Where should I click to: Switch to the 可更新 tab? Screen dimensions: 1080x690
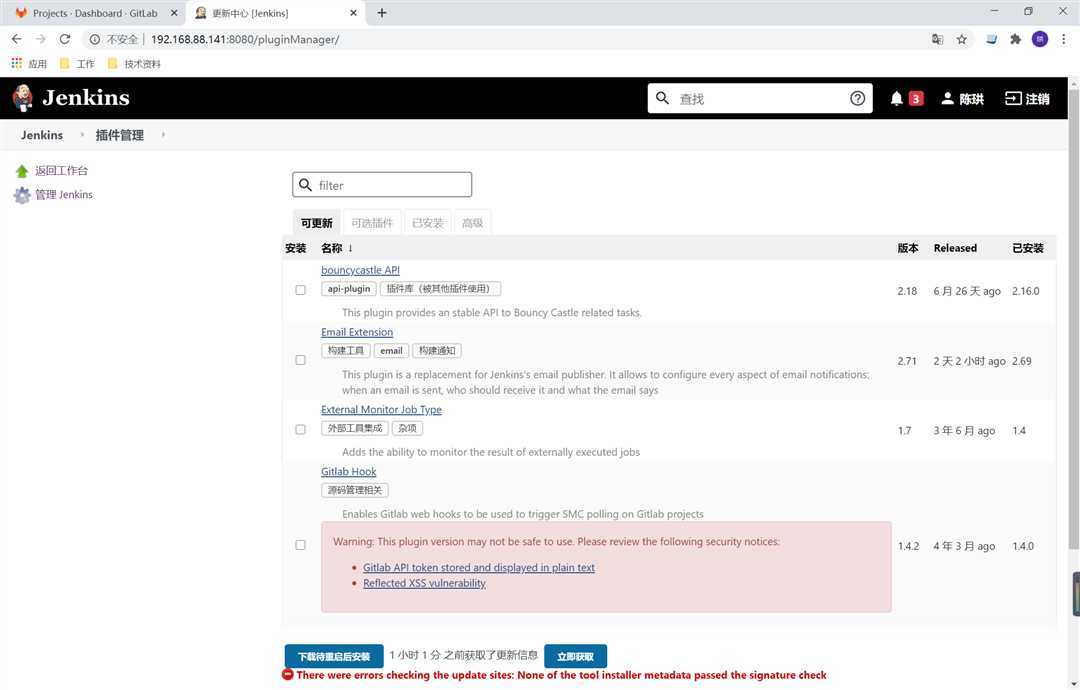[x=316, y=223]
